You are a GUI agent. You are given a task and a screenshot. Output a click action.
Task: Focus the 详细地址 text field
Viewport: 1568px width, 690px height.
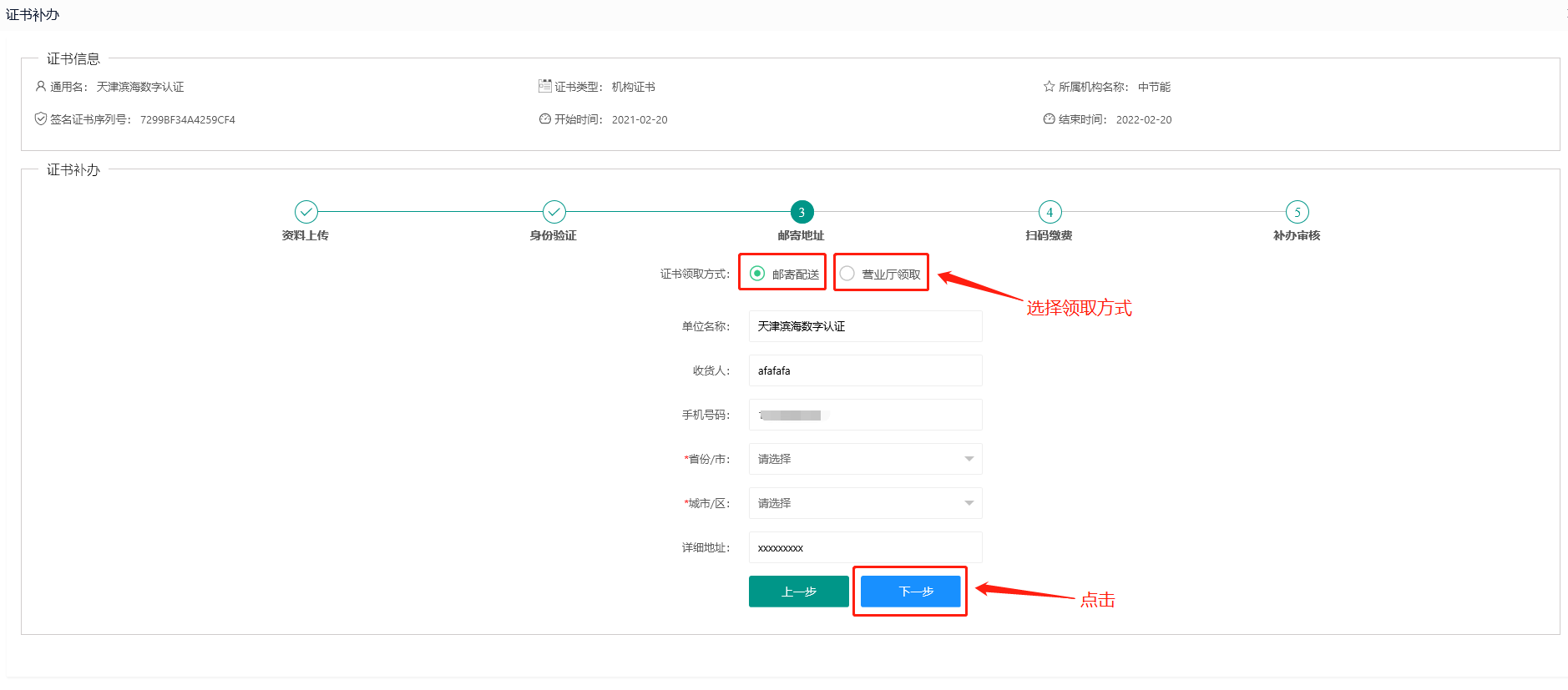pos(865,547)
